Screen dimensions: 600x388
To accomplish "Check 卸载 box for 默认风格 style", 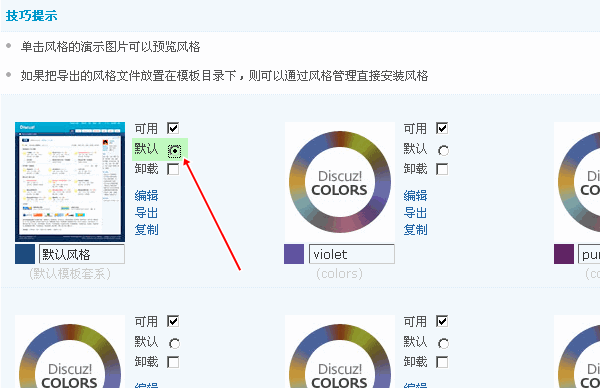I will 173,169.
